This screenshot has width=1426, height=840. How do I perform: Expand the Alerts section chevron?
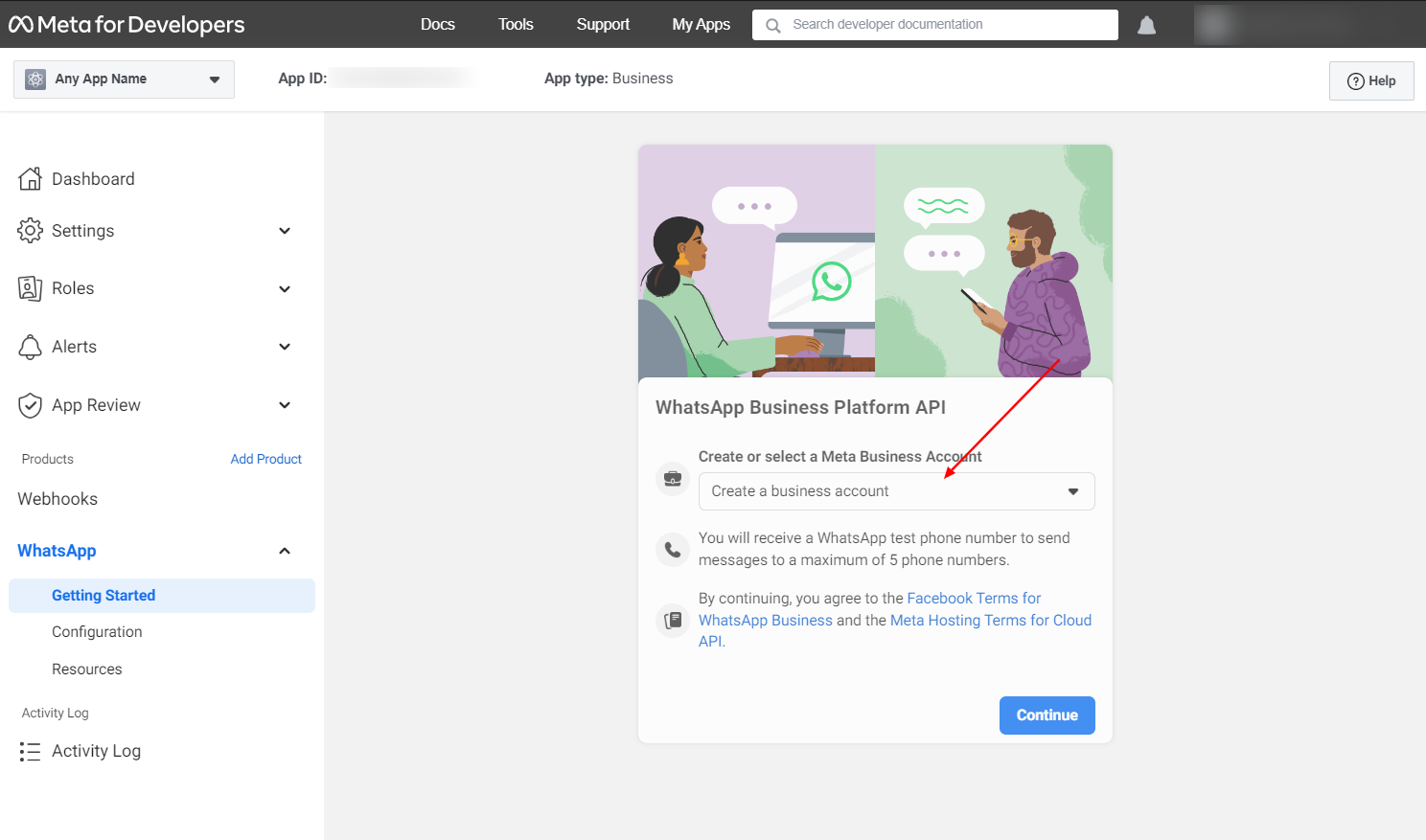pyautogui.click(x=285, y=347)
